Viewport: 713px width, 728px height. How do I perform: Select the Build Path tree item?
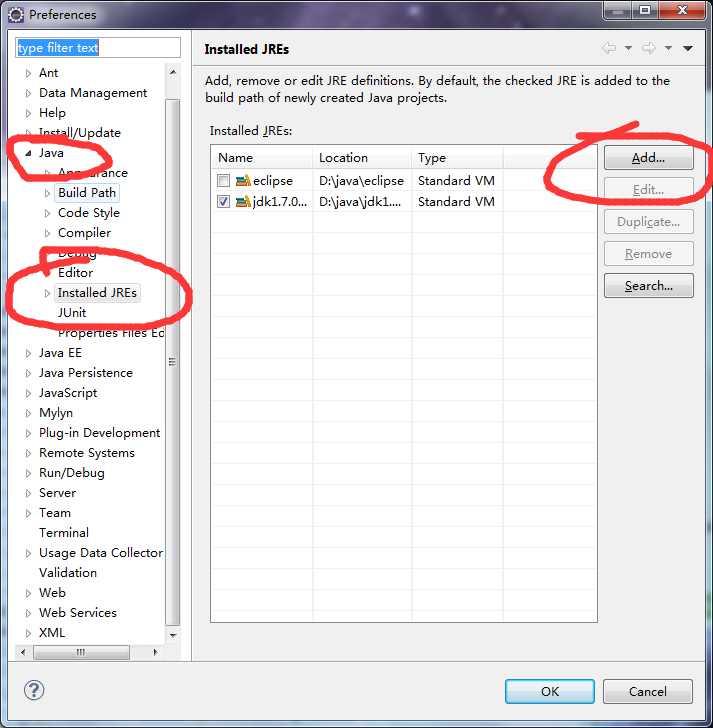pyautogui.click(x=87, y=193)
